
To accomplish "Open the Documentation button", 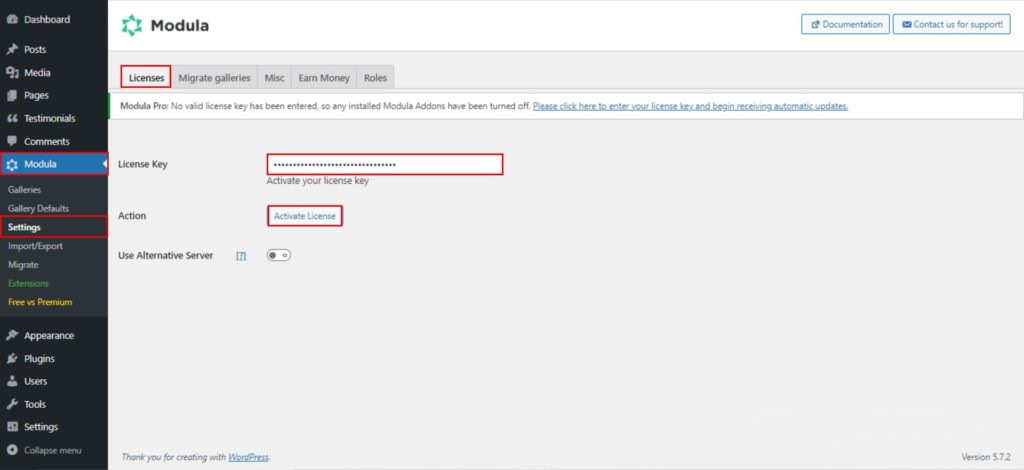I will (845, 24).
